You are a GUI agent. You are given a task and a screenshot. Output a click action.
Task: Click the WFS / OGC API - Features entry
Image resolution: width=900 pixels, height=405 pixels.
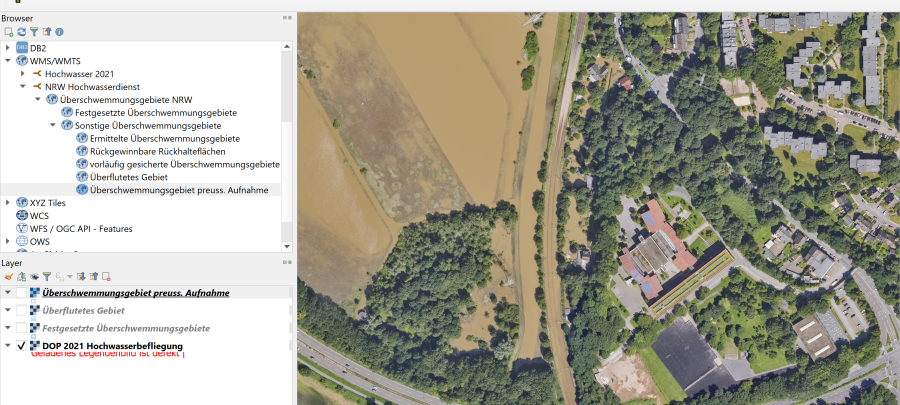[81, 228]
